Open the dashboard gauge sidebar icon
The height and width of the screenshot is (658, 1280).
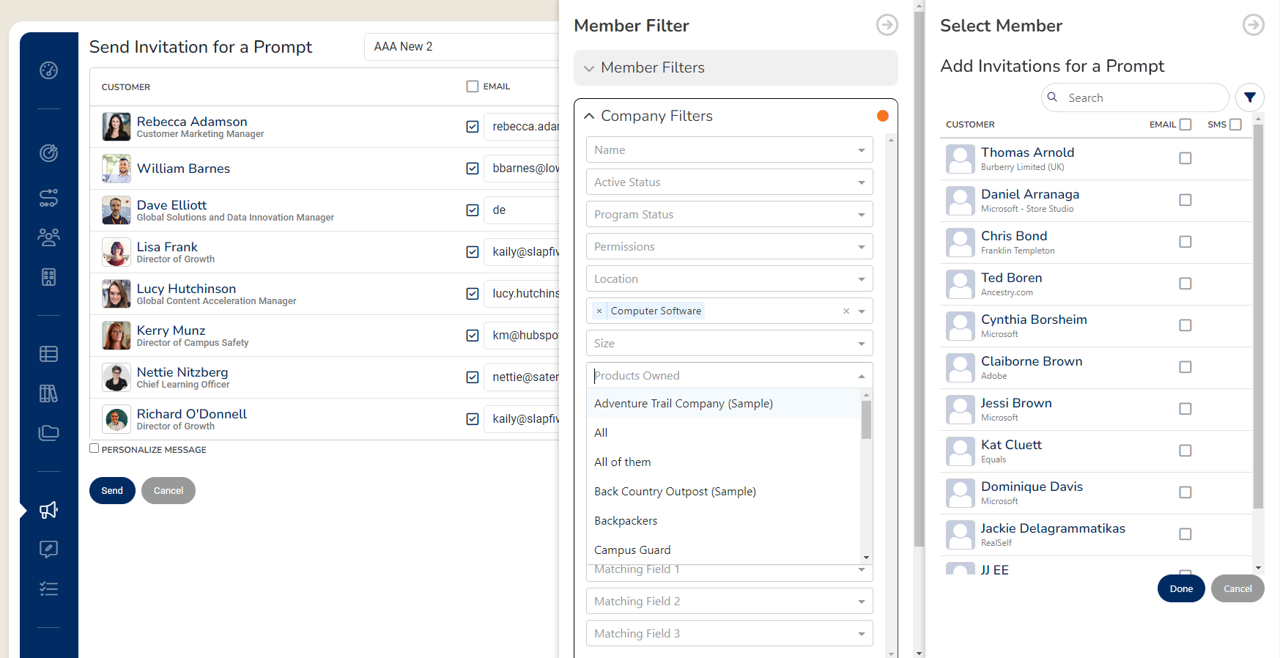point(48,70)
